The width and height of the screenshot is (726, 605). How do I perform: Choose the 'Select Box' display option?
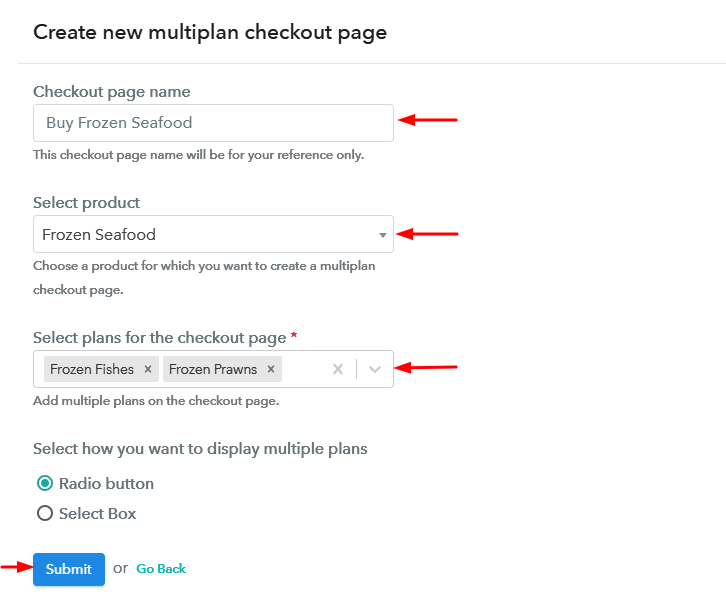(45, 514)
